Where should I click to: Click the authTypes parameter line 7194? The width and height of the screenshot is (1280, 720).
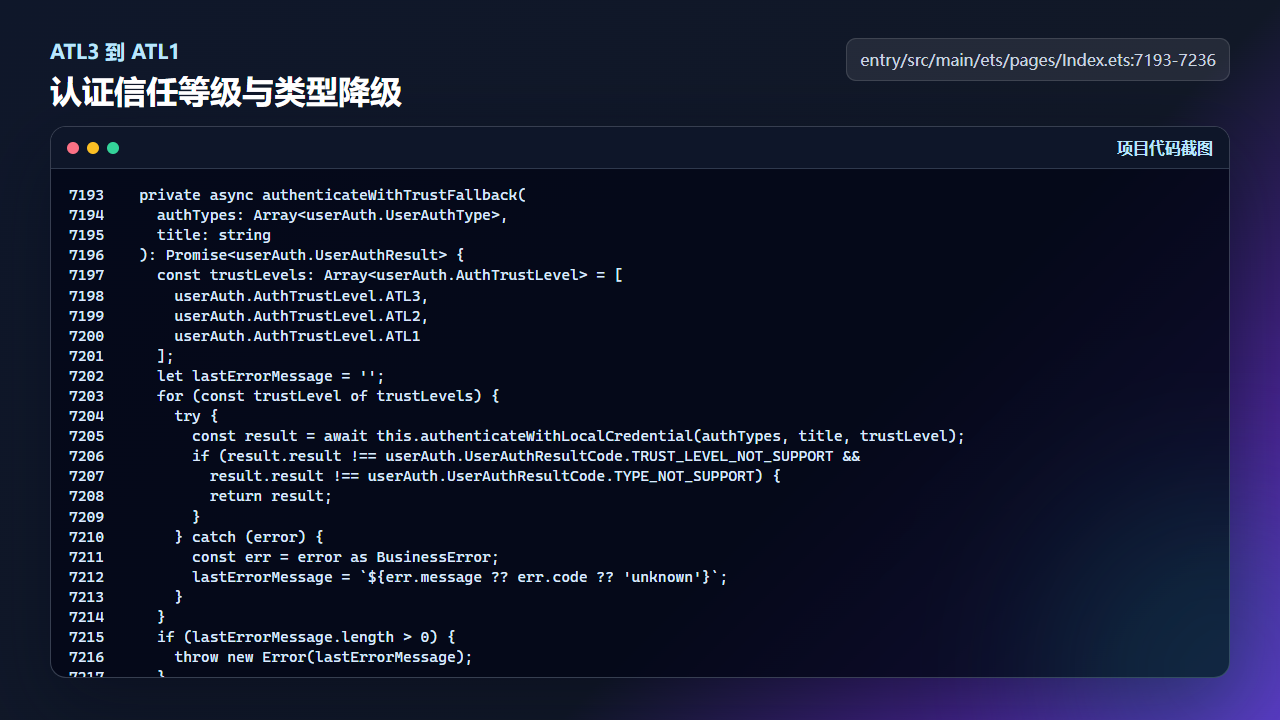pos(333,215)
